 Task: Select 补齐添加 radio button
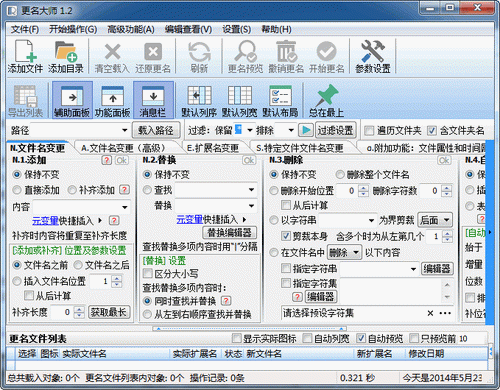72,190
